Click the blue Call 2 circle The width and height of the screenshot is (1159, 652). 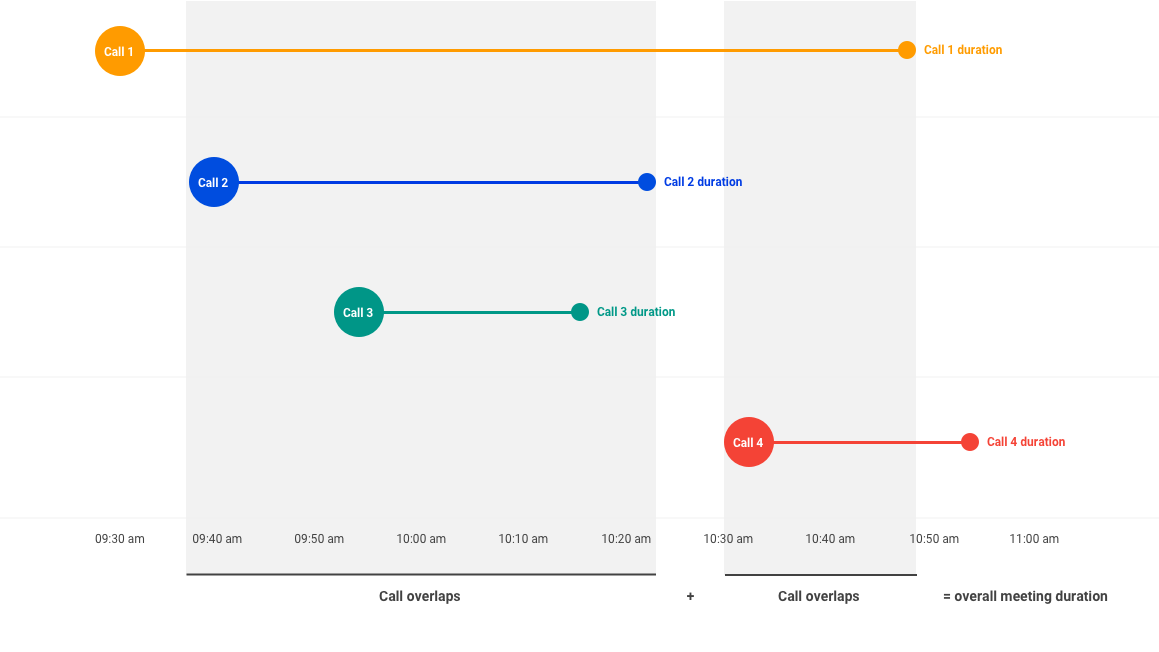point(214,182)
